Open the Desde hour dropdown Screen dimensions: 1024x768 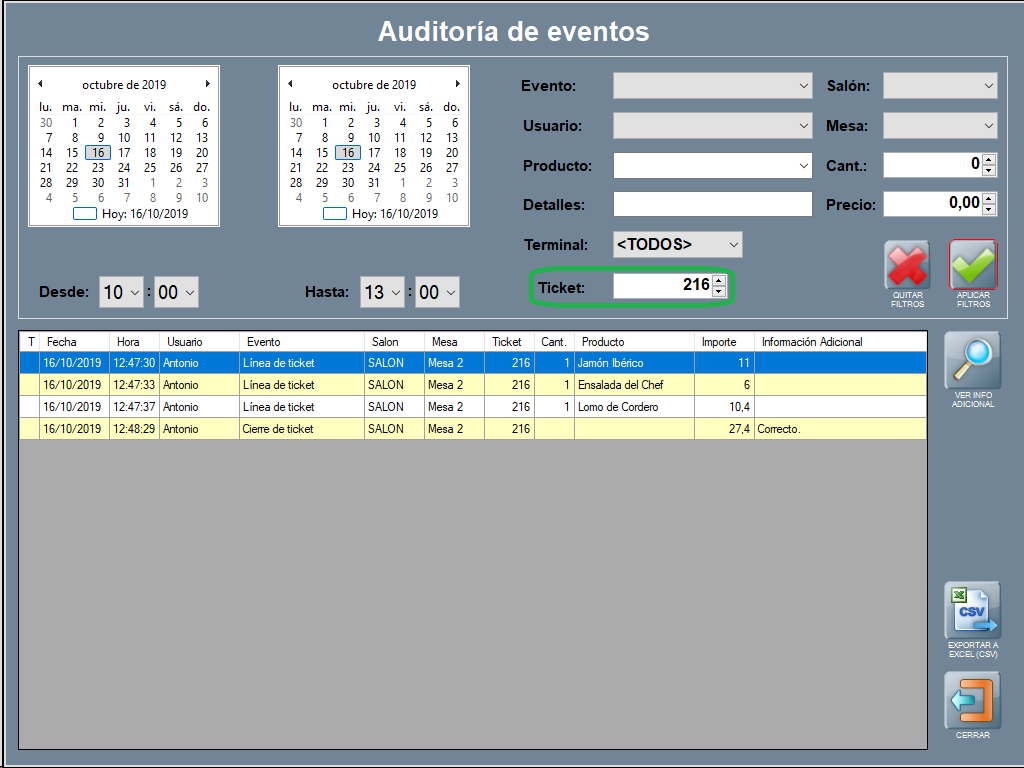135,292
